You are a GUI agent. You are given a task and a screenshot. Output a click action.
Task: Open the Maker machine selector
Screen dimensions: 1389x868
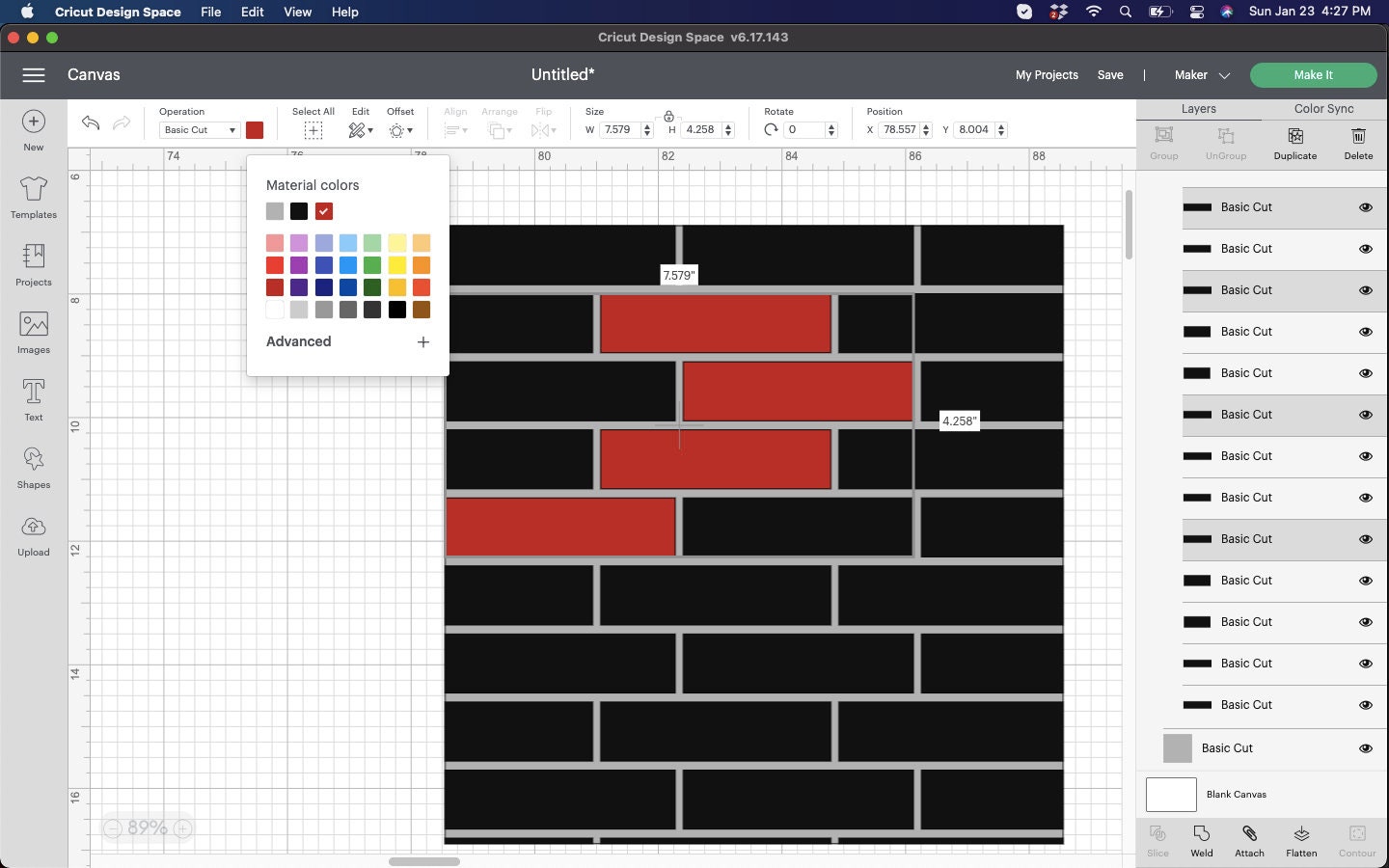coord(1201,74)
